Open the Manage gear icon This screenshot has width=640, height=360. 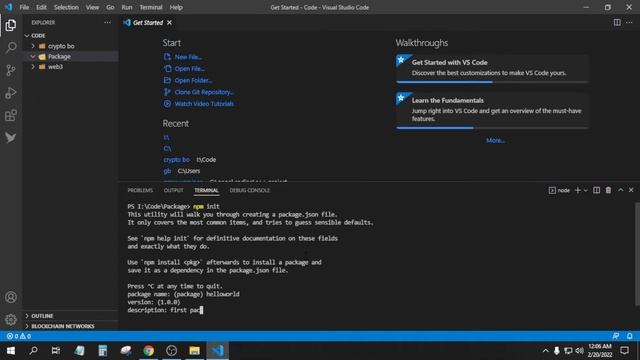click(x=11, y=320)
